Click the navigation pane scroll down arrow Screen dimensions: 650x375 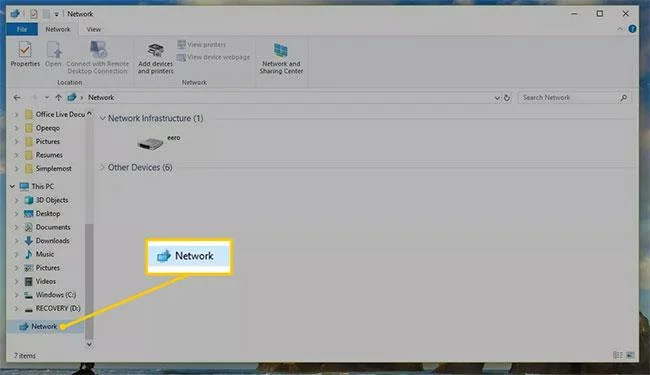(x=89, y=344)
